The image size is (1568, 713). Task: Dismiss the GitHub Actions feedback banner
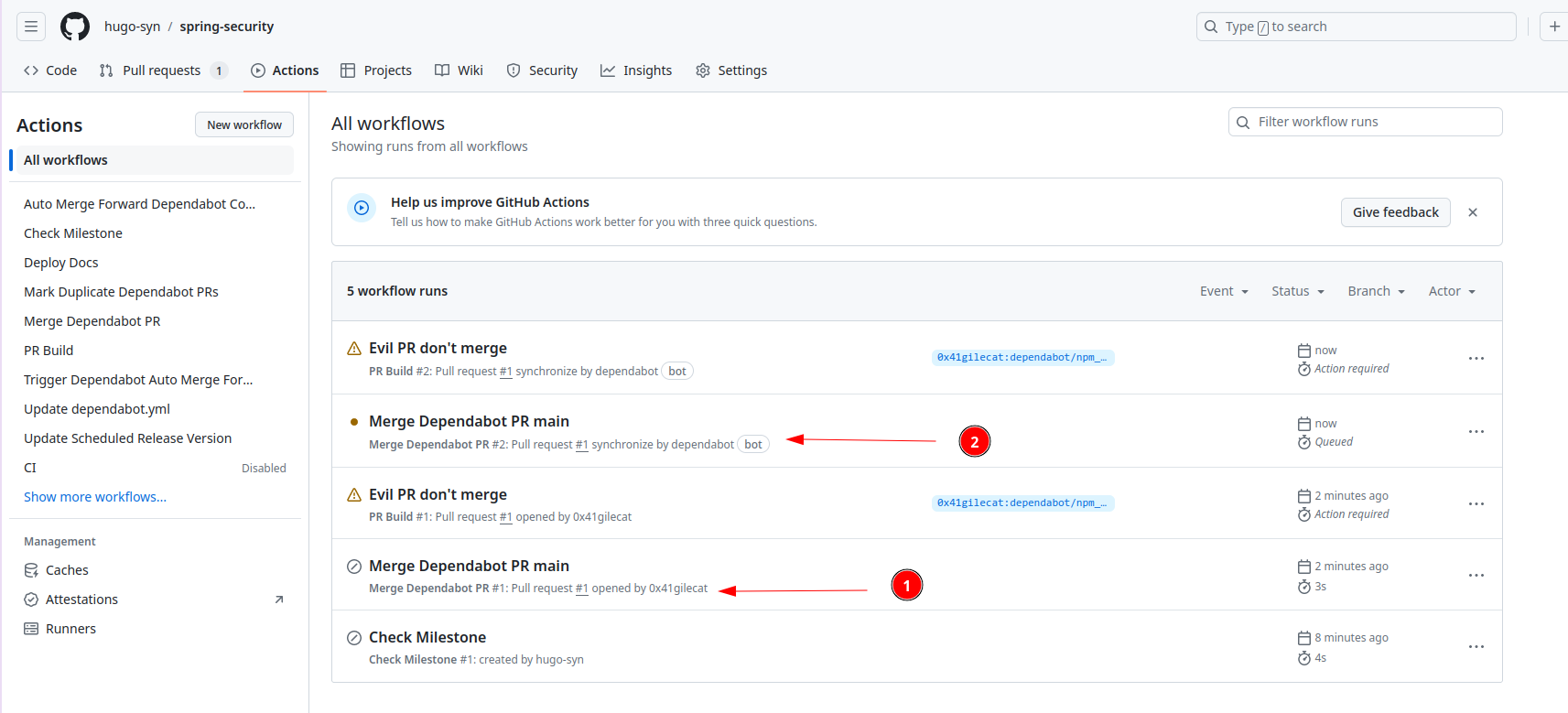tap(1473, 212)
